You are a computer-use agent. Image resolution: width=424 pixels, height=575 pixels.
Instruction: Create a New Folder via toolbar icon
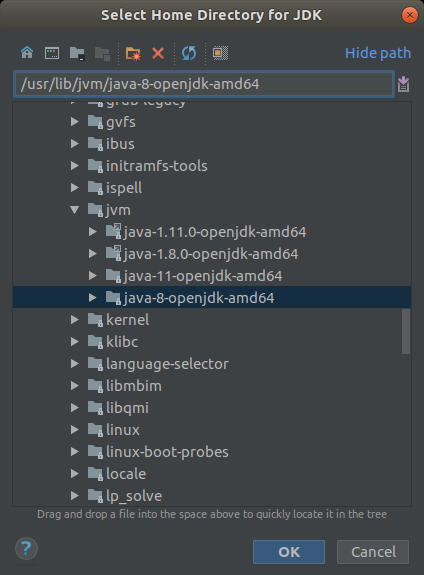point(133,54)
